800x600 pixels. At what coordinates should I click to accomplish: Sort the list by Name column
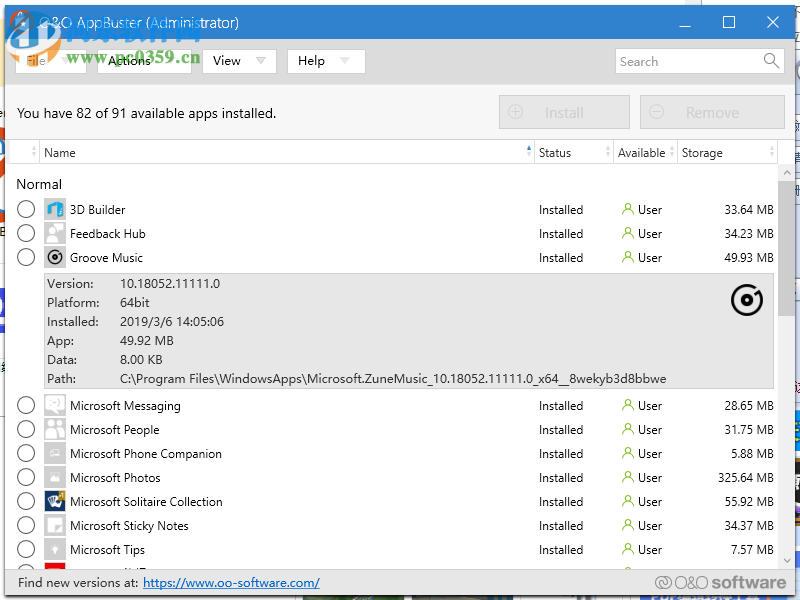click(x=60, y=153)
